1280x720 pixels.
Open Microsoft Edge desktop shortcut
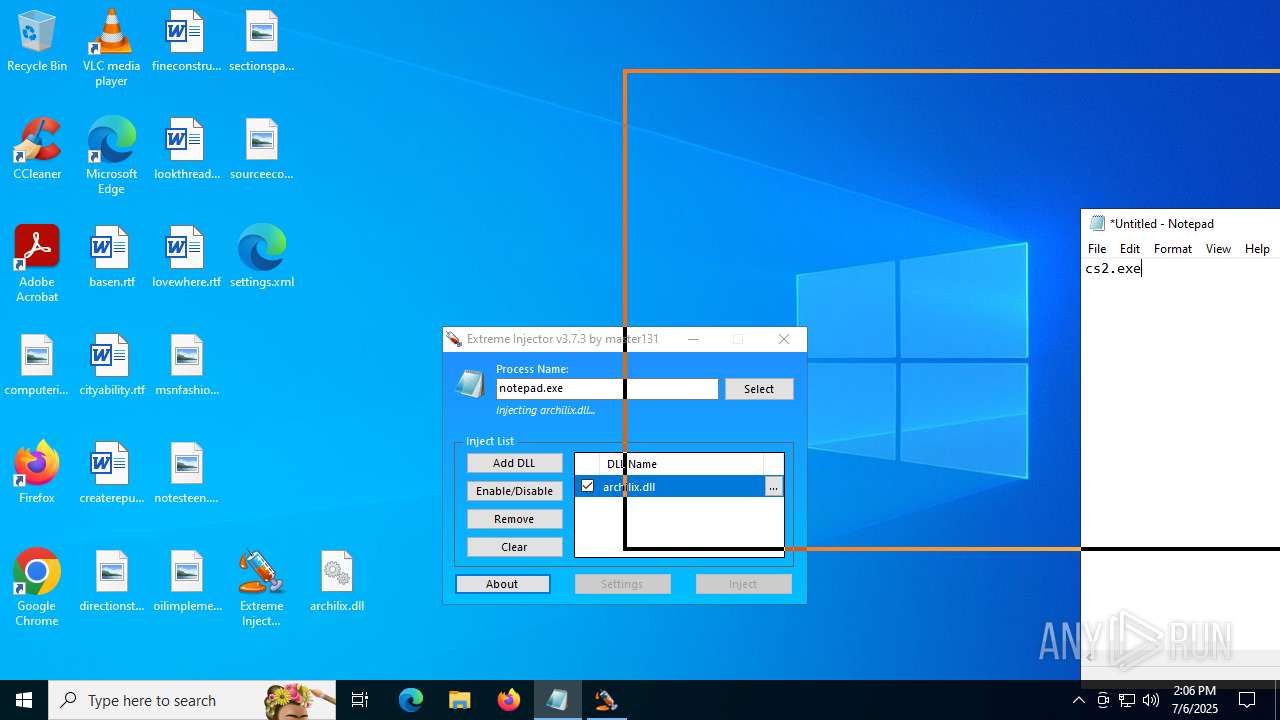pos(111,155)
